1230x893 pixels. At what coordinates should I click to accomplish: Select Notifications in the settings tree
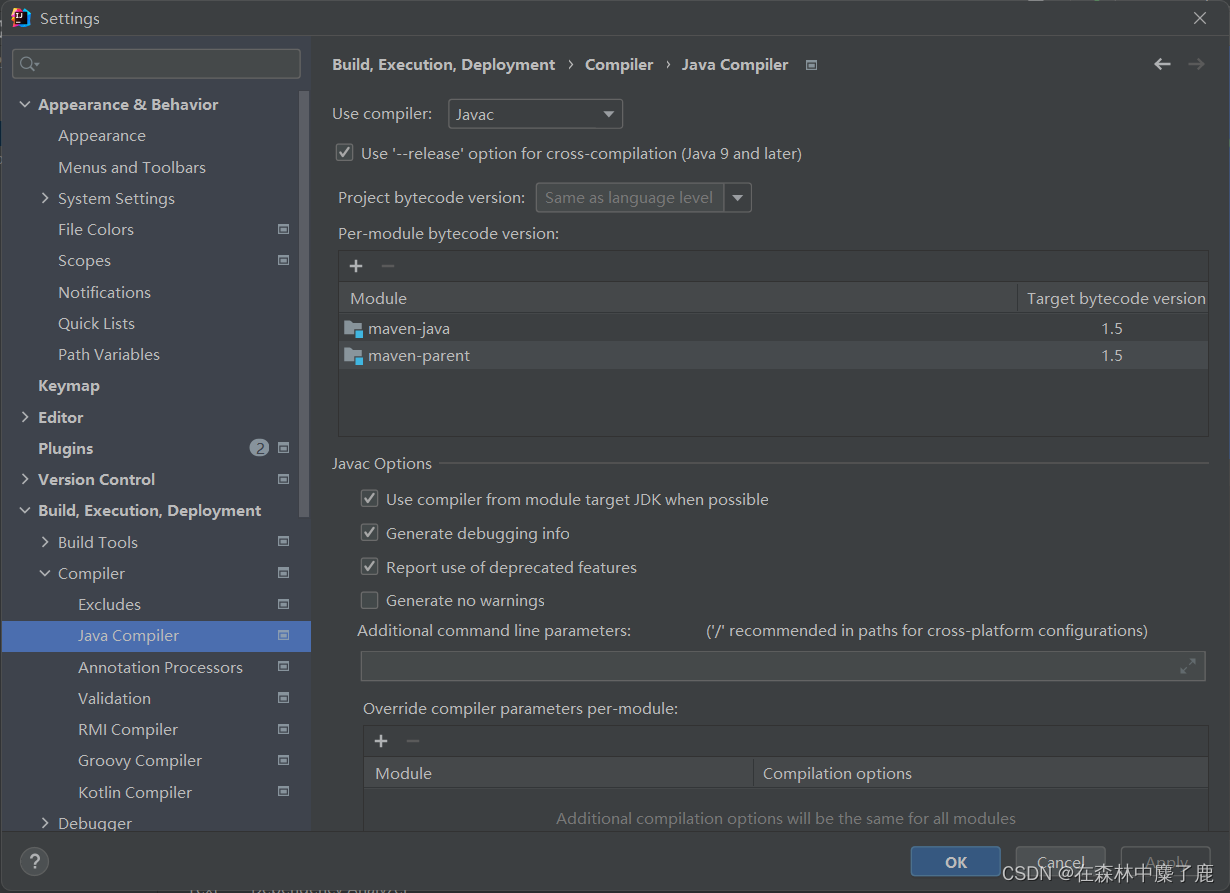point(104,292)
